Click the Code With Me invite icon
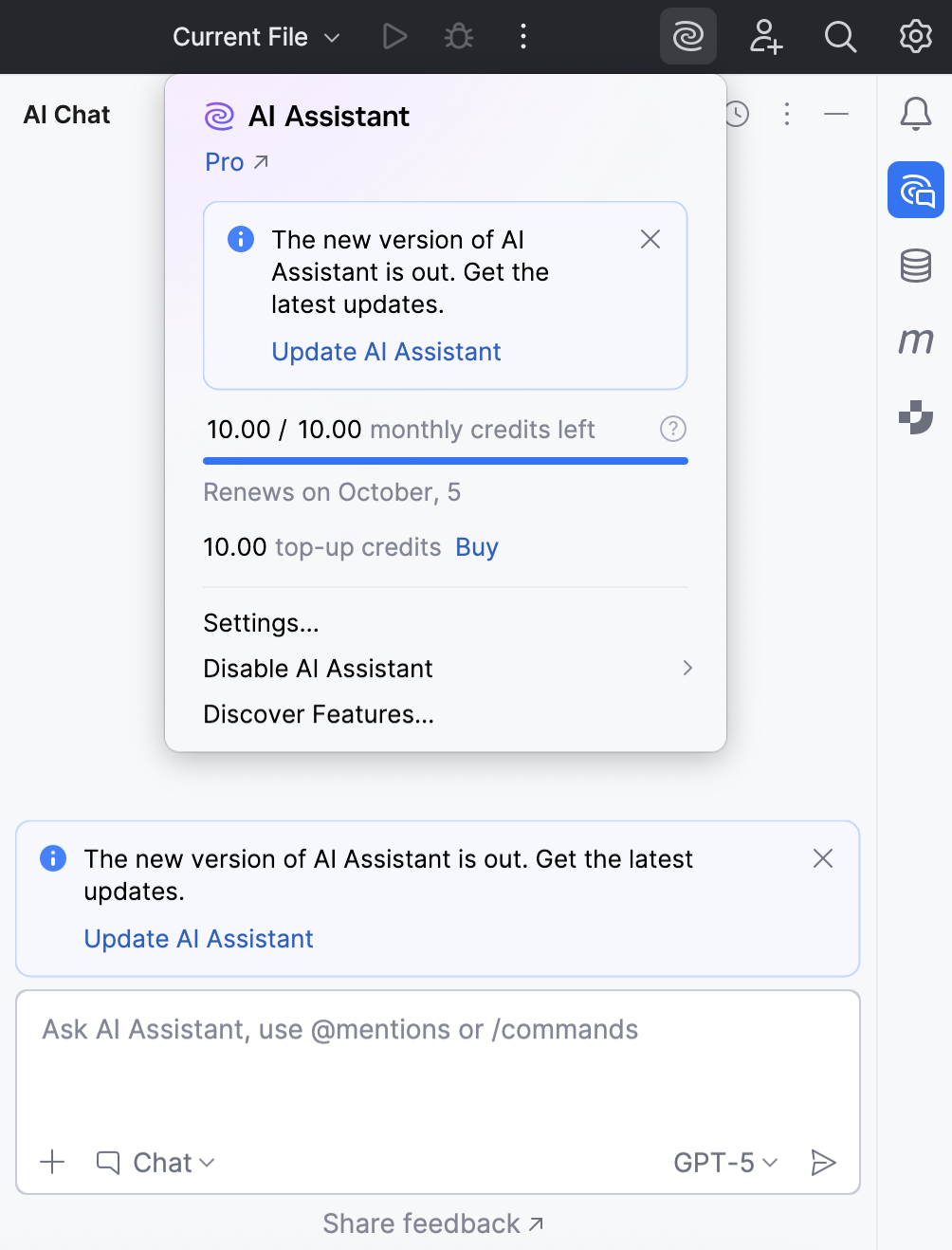 click(764, 37)
